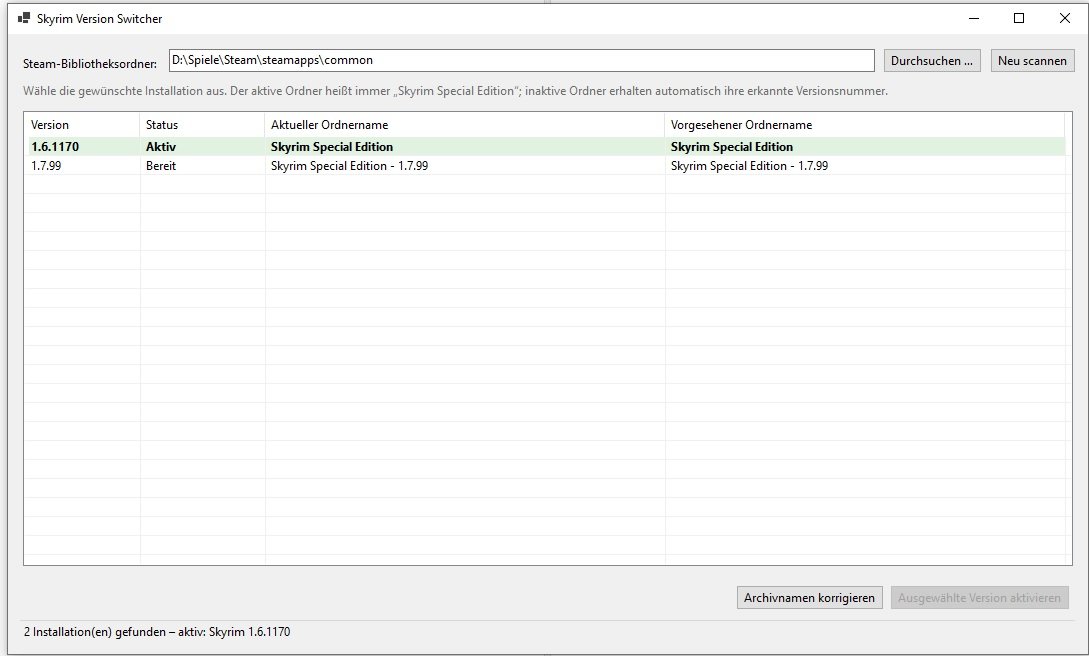Click the Ausgewählte Version aktivieren button
Screen dimensions: 1089x656
point(979,598)
